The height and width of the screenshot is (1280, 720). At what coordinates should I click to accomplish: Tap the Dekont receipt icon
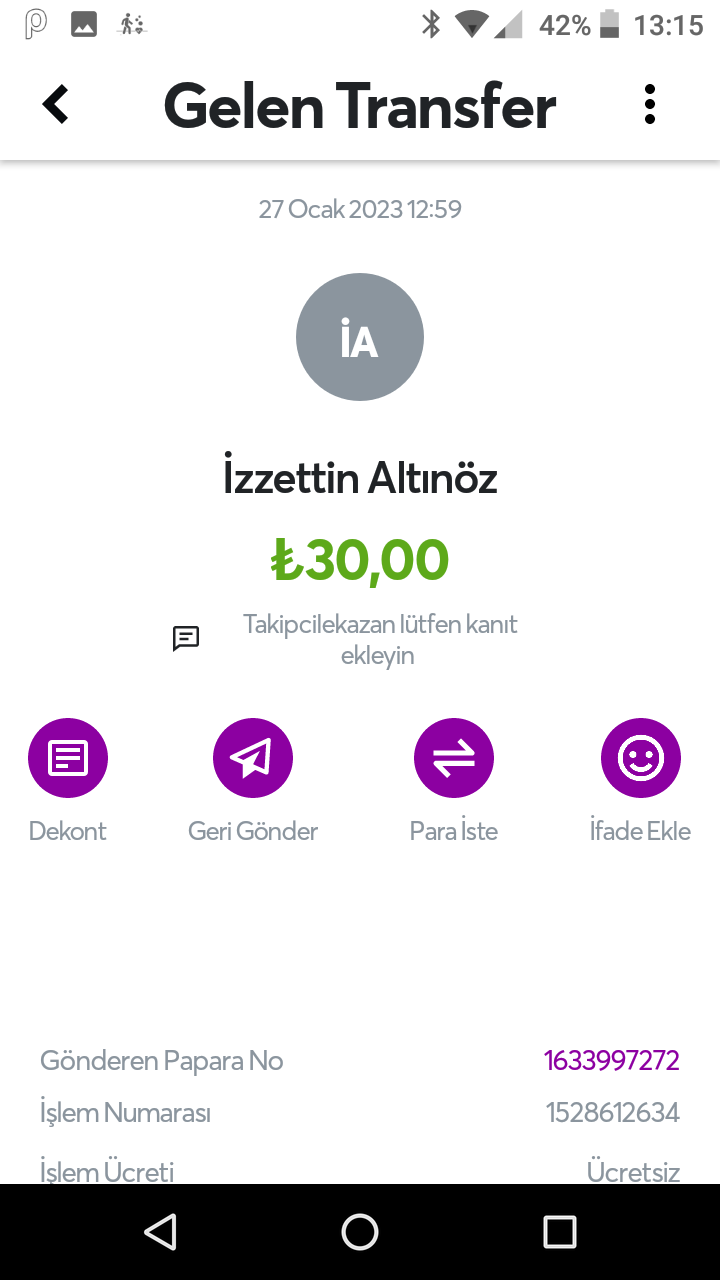coord(68,758)
